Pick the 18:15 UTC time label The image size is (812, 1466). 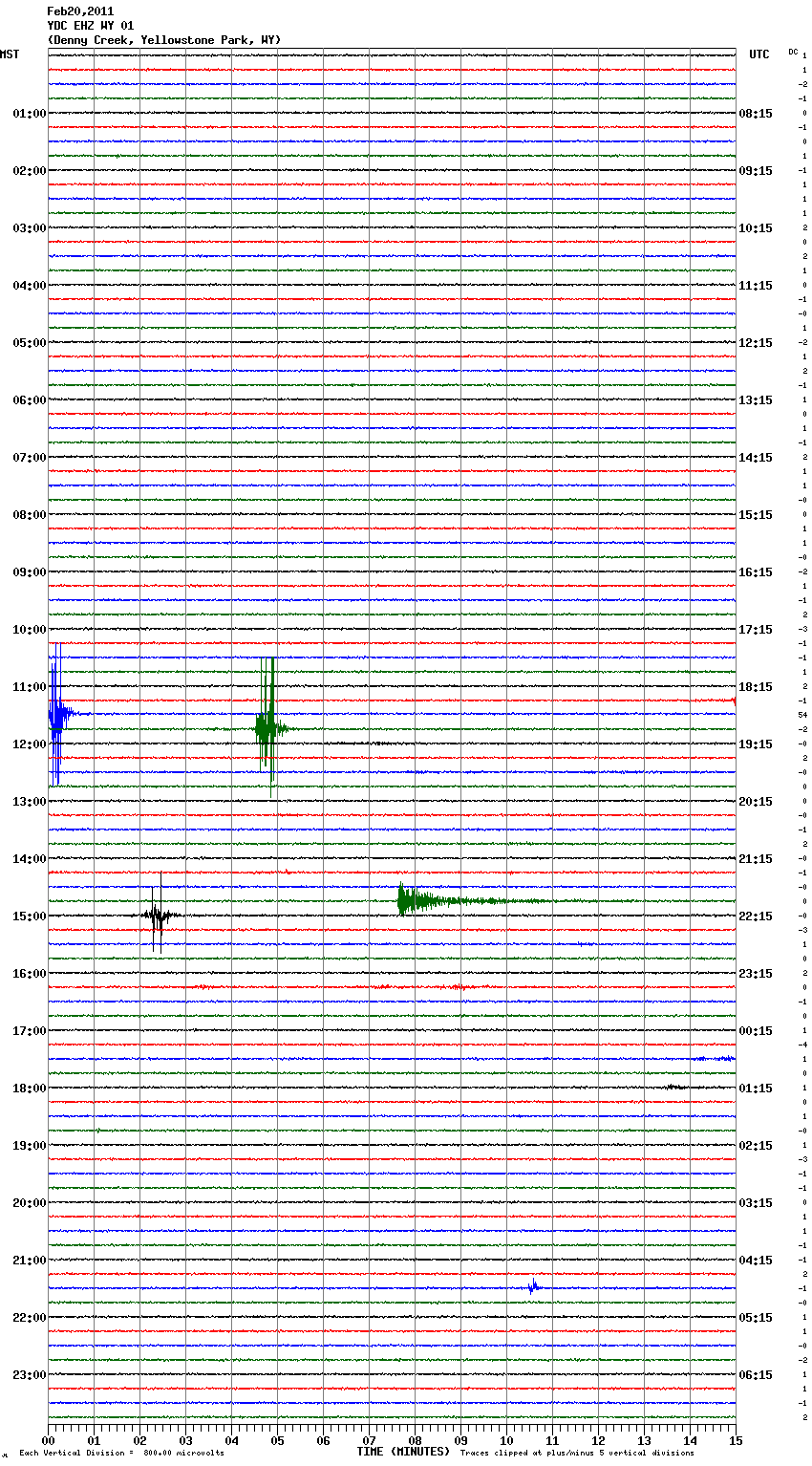pos(756,687)
